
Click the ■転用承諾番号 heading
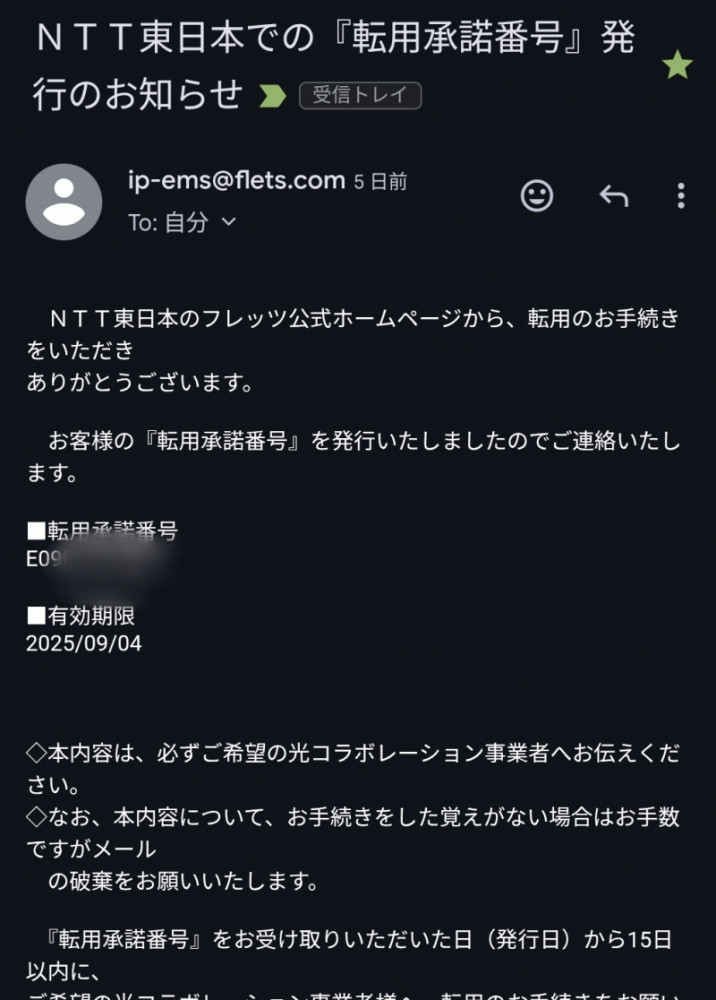(102, 531)
